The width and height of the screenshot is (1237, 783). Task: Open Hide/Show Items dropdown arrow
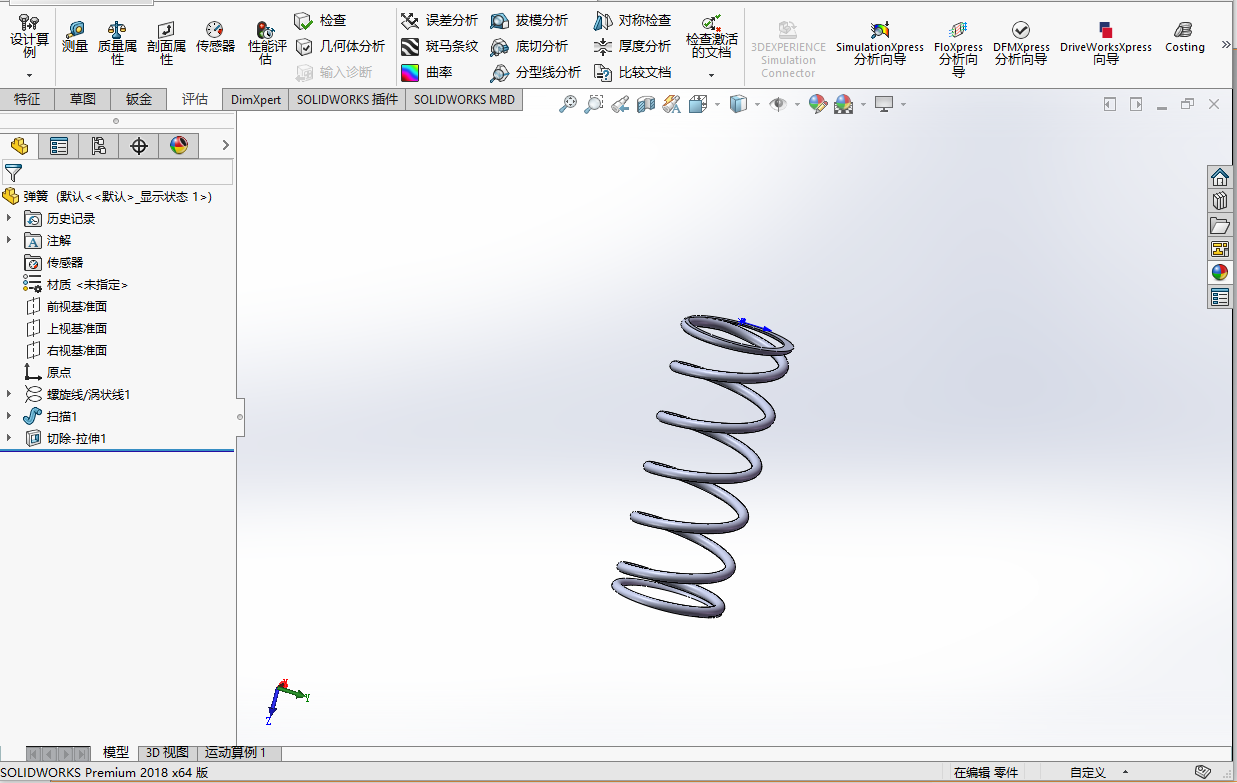pos(797,104)
